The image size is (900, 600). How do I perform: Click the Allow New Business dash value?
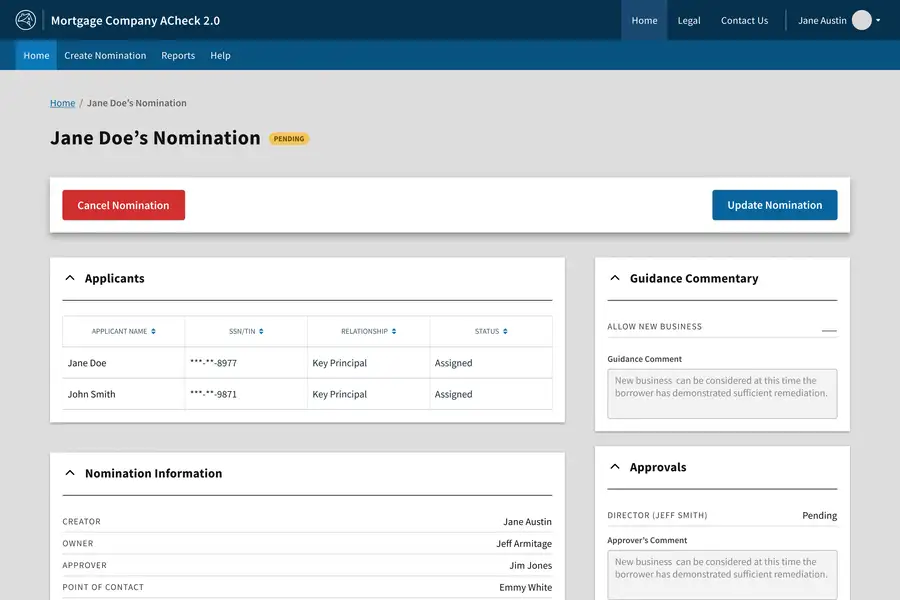coord(829,331)
